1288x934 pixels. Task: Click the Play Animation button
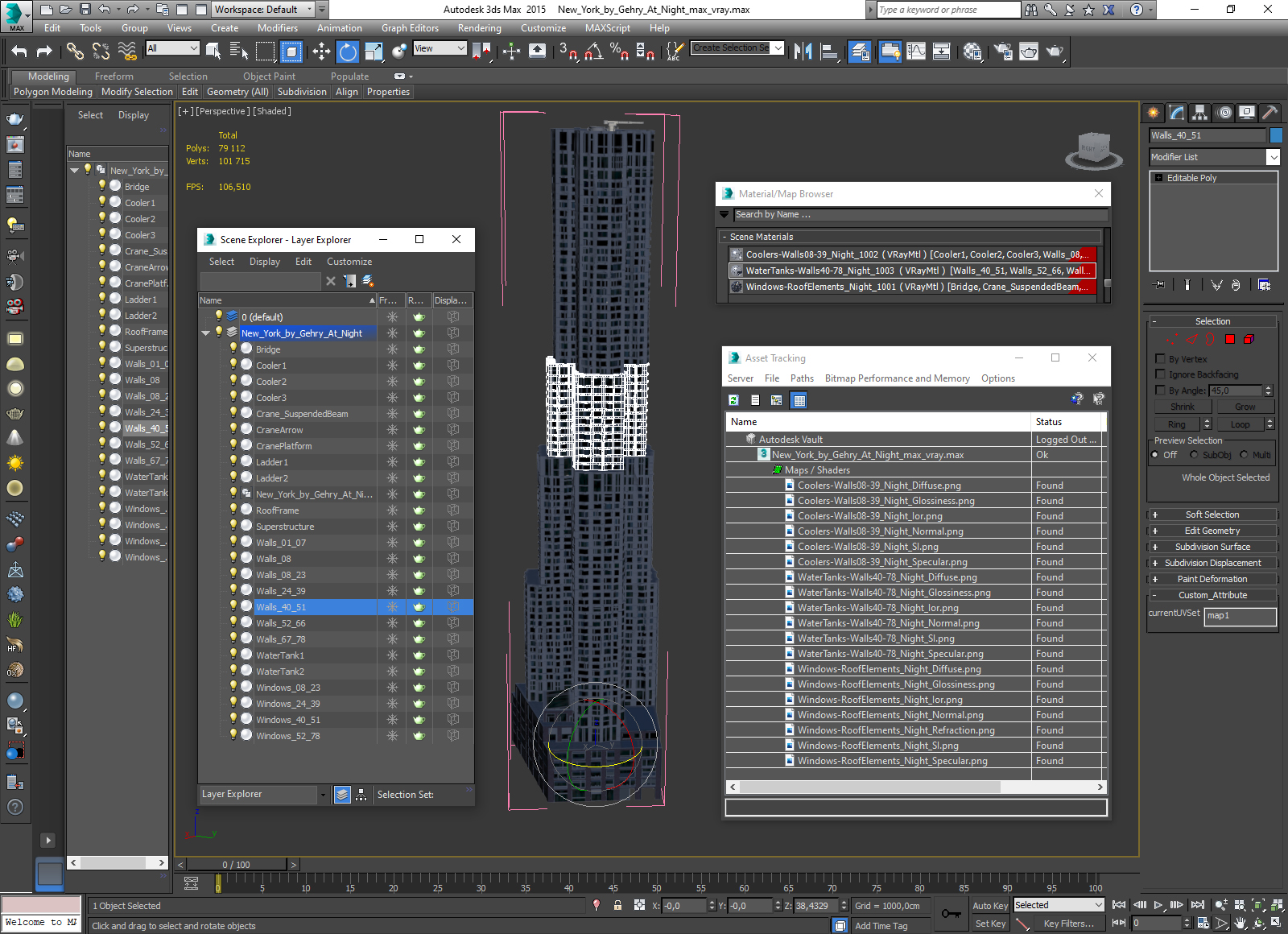click(1158, 905)
